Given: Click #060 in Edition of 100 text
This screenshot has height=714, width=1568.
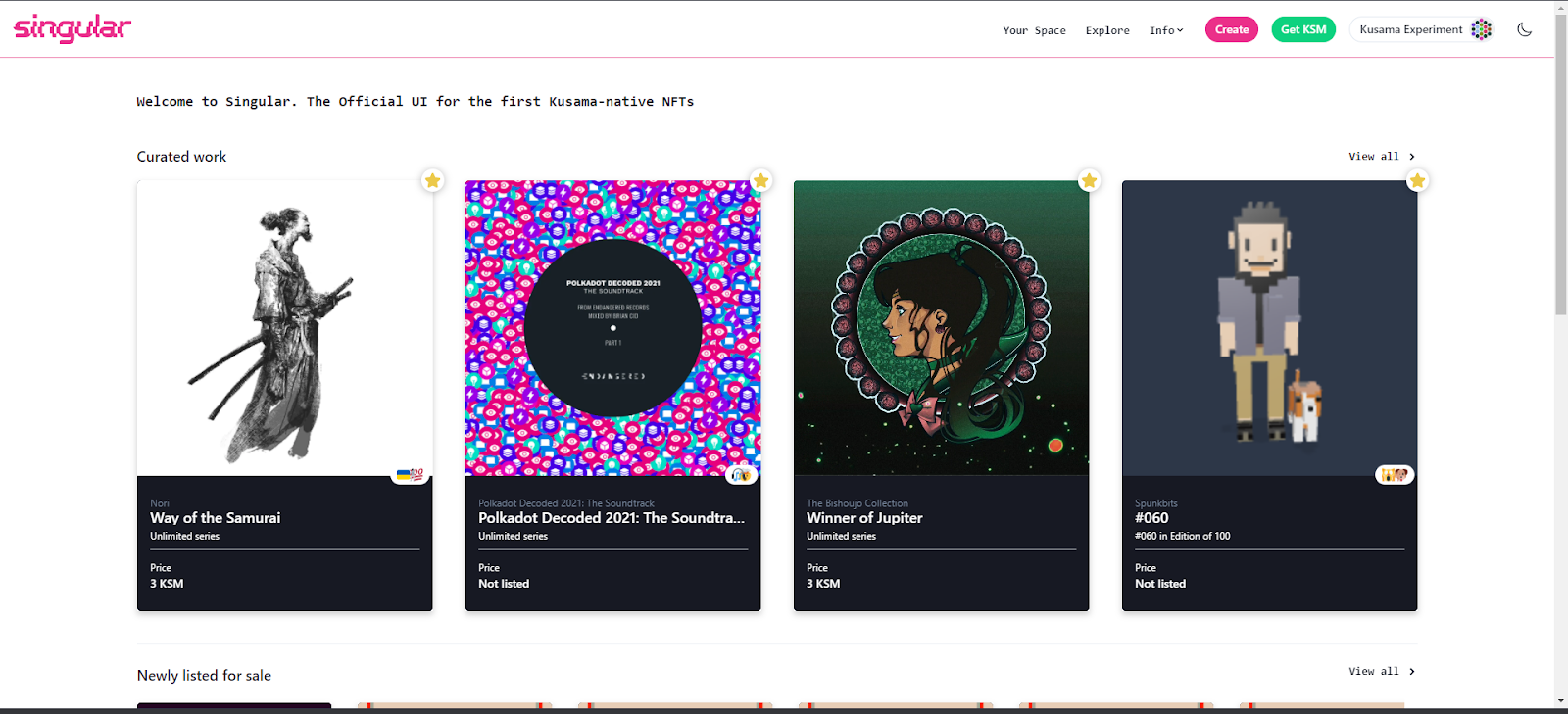Looking at the screenshot, I should click(1182, 536).
